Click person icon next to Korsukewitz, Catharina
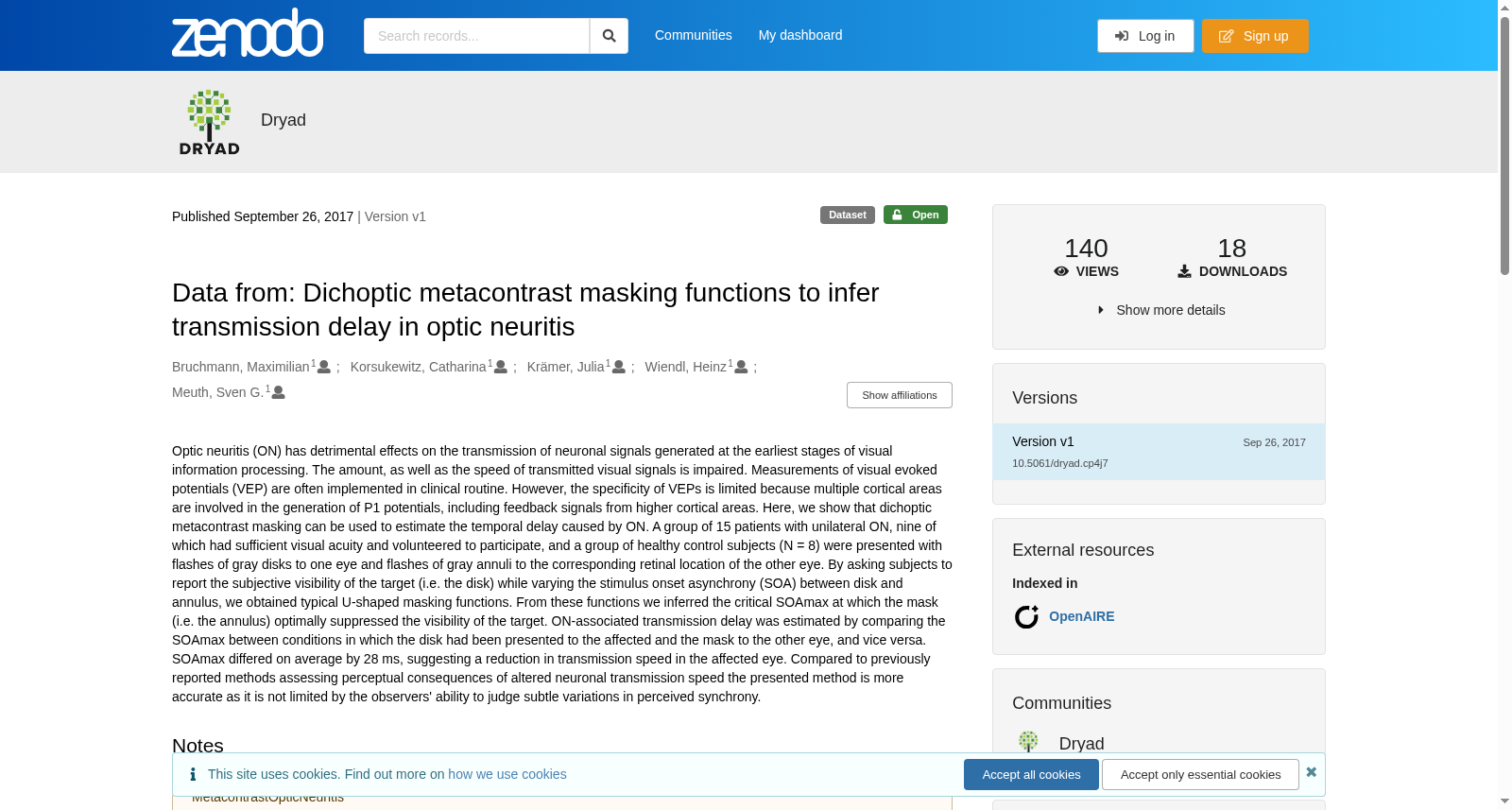 pos(501,367)
